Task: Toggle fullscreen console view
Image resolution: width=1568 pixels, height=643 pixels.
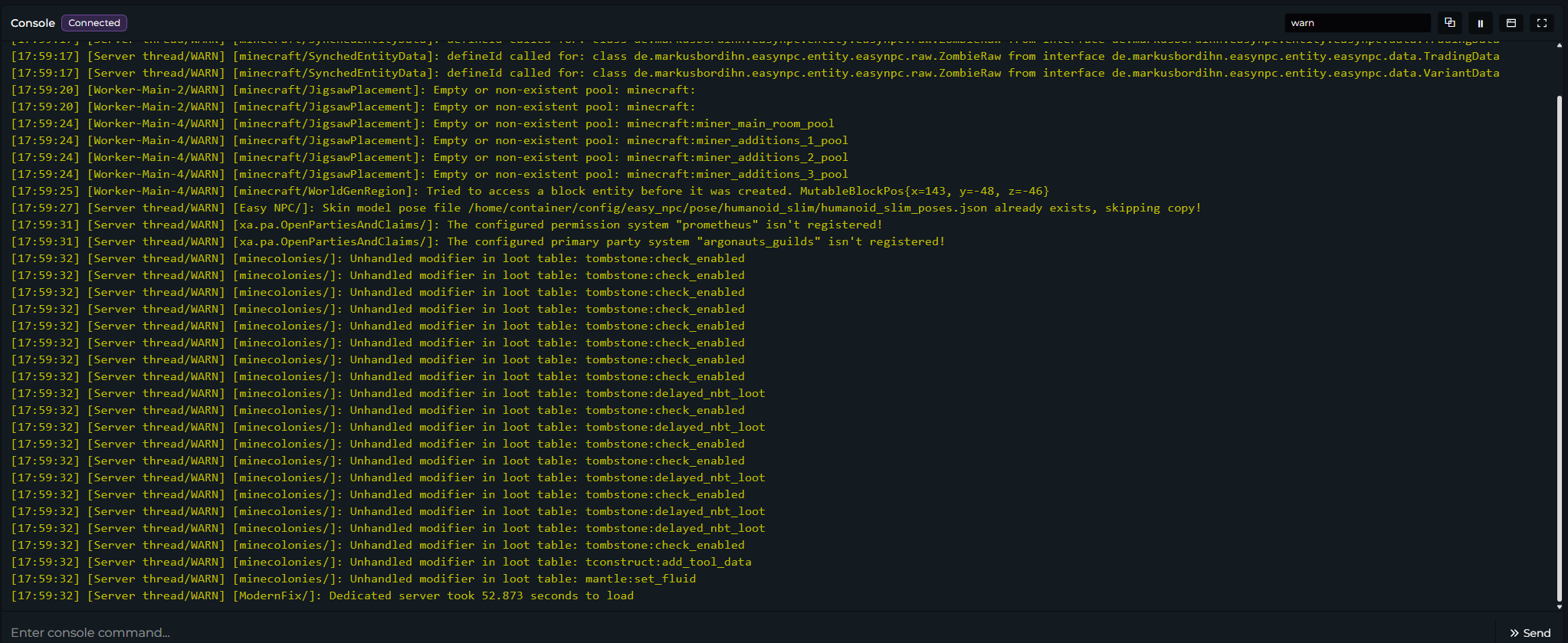Action: pyautogui.click(x=1541, y=23)
